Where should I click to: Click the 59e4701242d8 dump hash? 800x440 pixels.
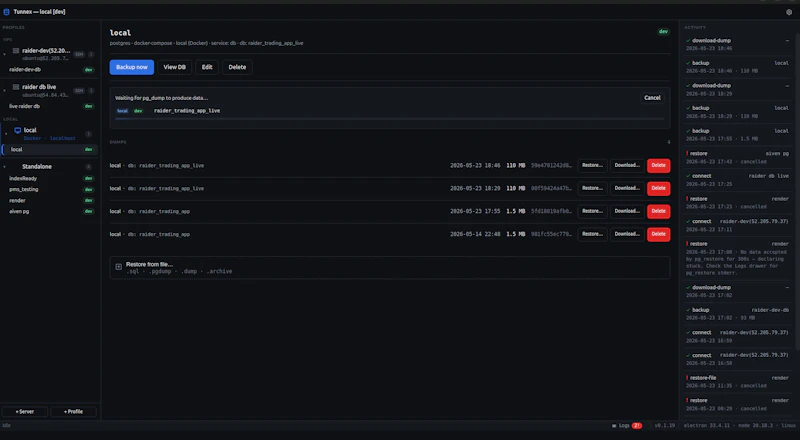tap(551, 165)
